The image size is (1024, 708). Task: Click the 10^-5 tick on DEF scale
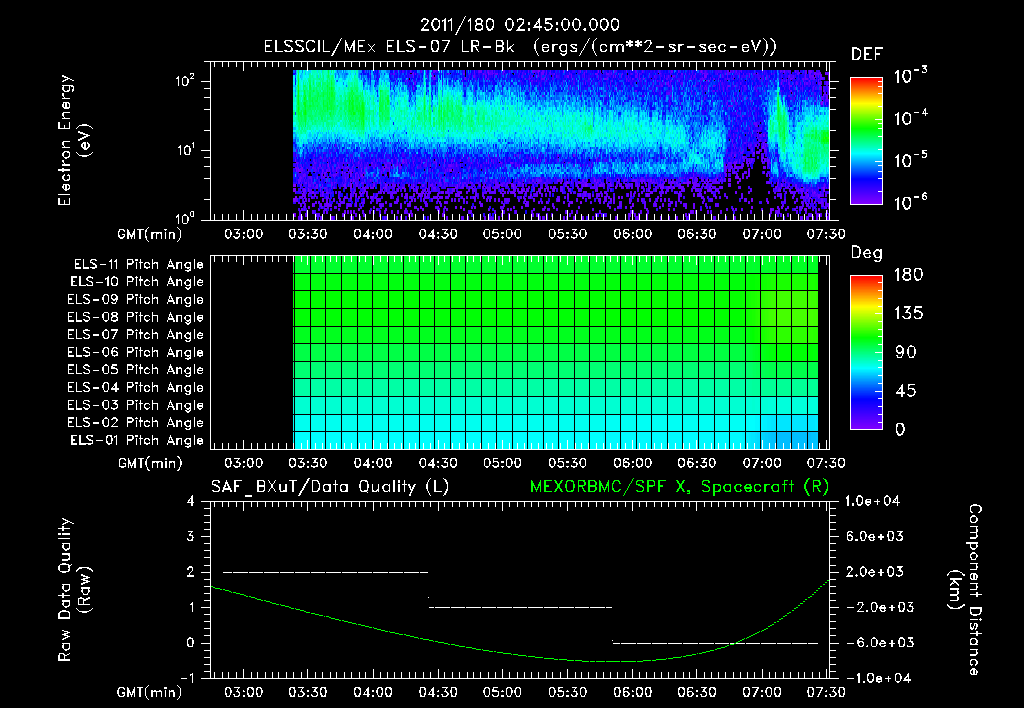[x=910, y=159]
